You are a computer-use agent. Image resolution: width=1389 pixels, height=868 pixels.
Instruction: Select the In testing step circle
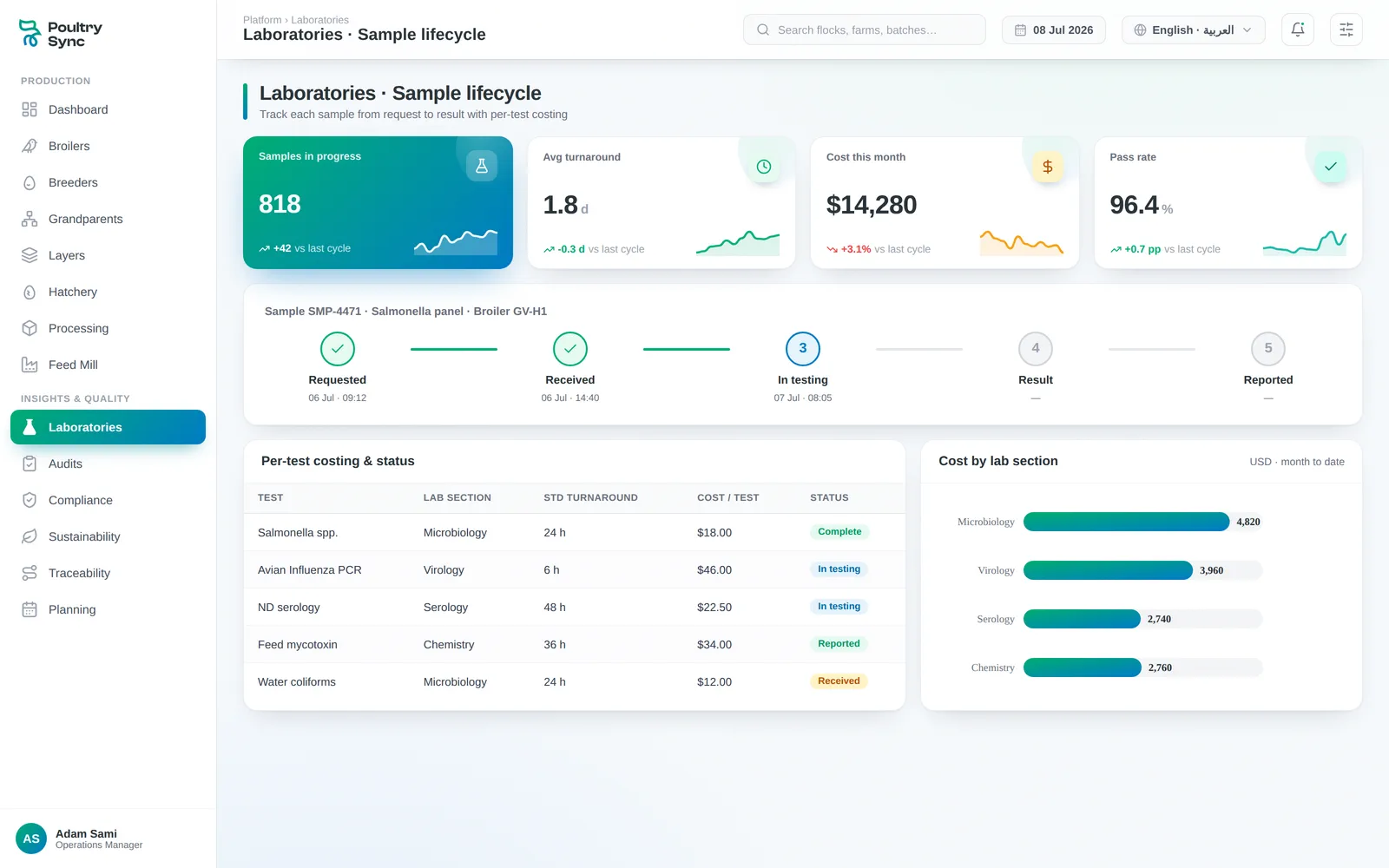(803, 349)
